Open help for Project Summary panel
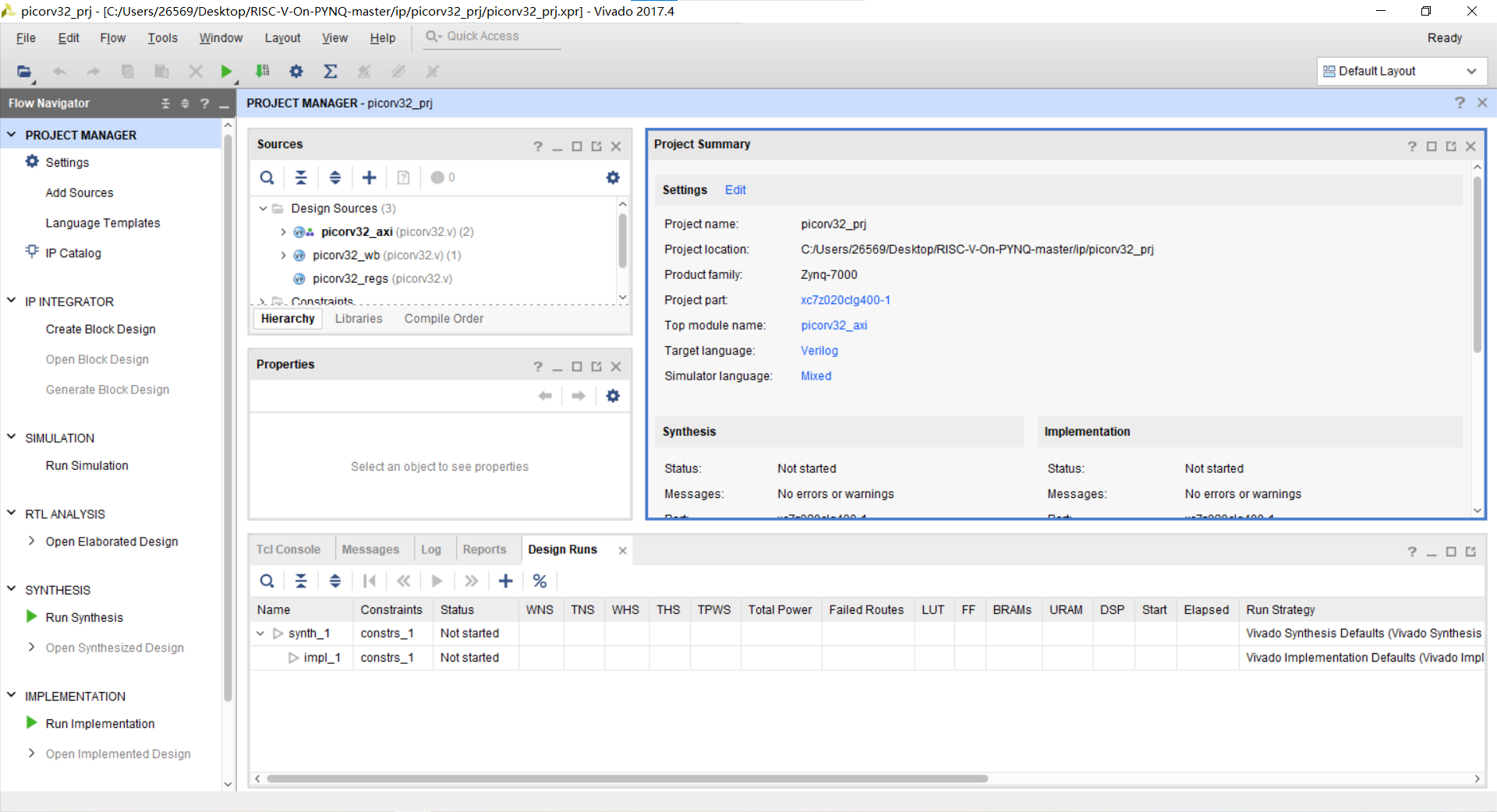Viewport: 1497px width, 812px height. pyautogui.click(x=1412, y=146)
